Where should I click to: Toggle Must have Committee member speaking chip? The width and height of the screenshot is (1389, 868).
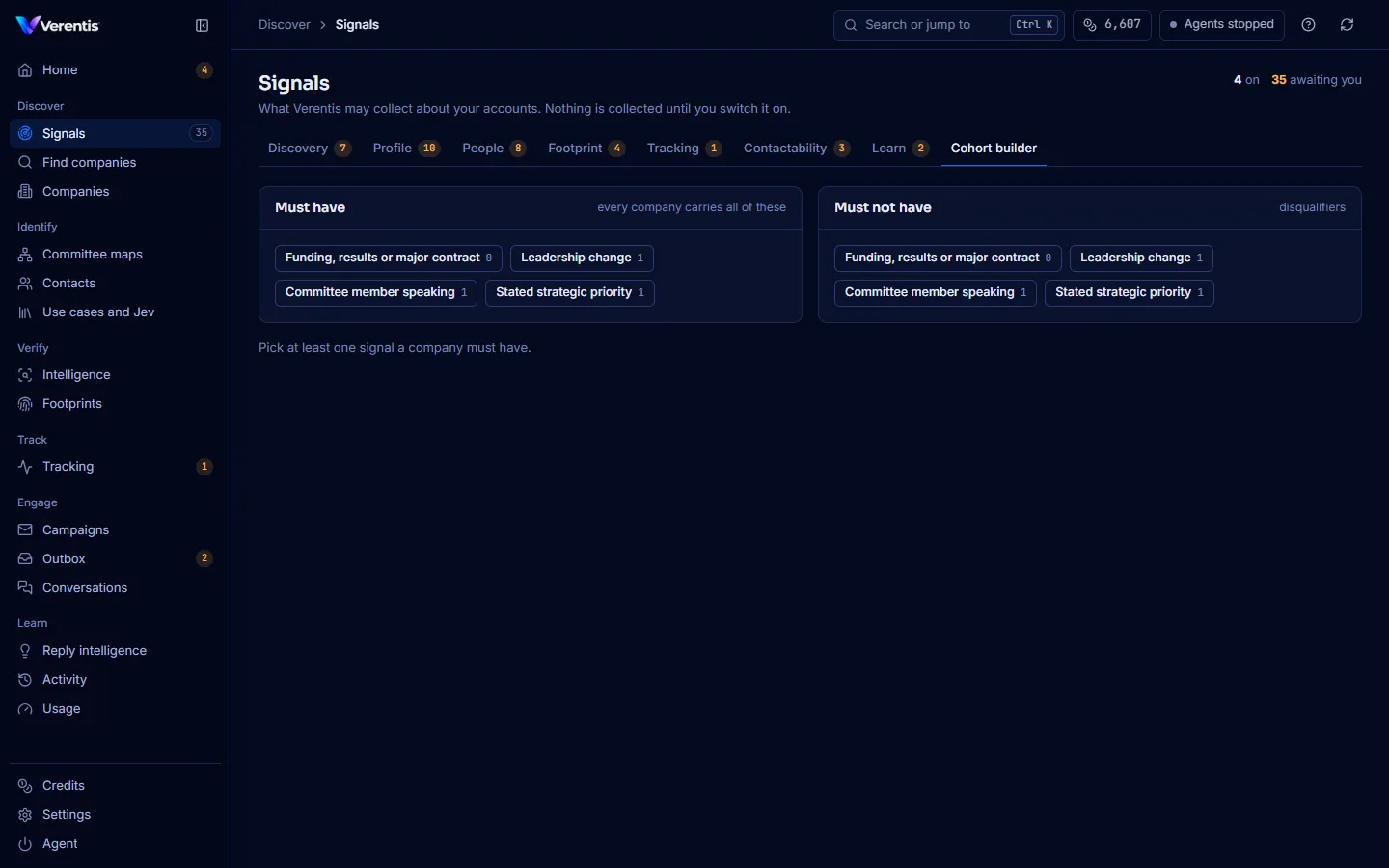pos(376,293)
